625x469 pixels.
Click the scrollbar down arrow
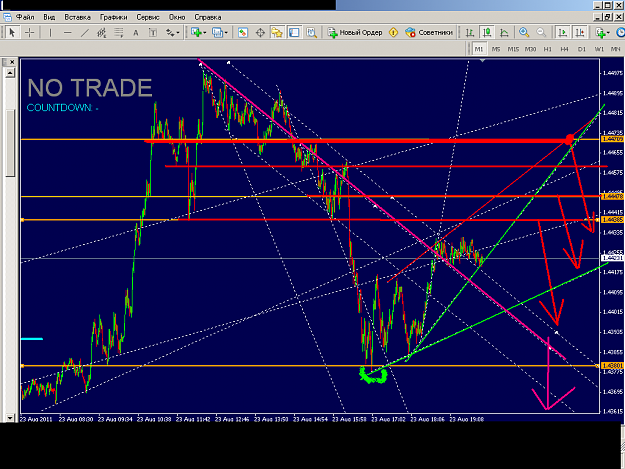10,418
